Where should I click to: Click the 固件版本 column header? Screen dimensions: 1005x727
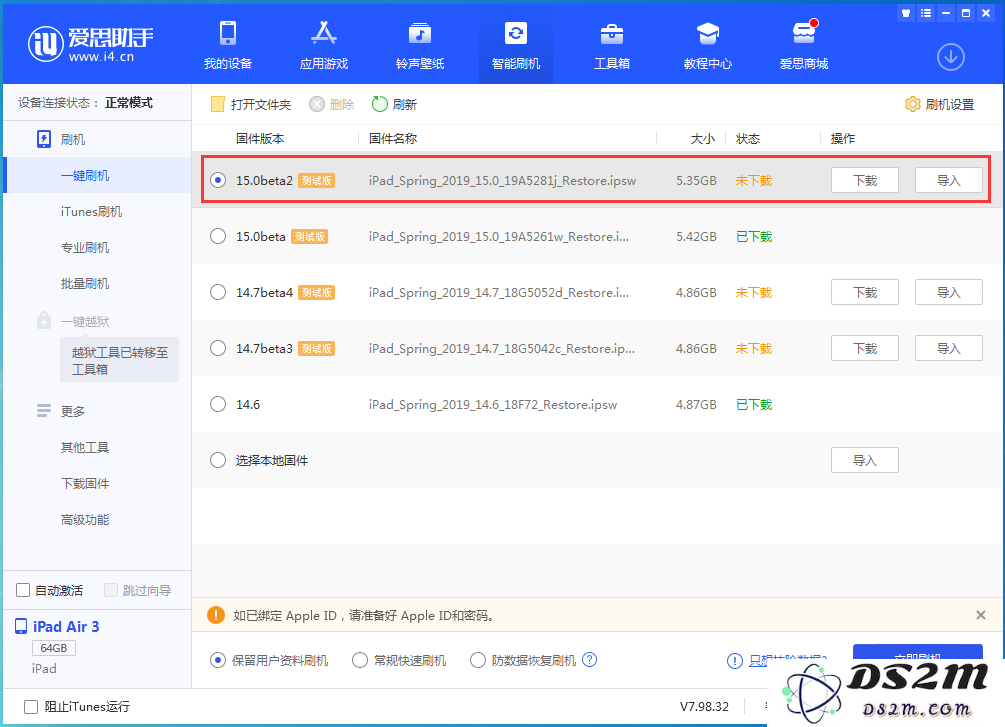pyautogui.click(x=260, y=138)
